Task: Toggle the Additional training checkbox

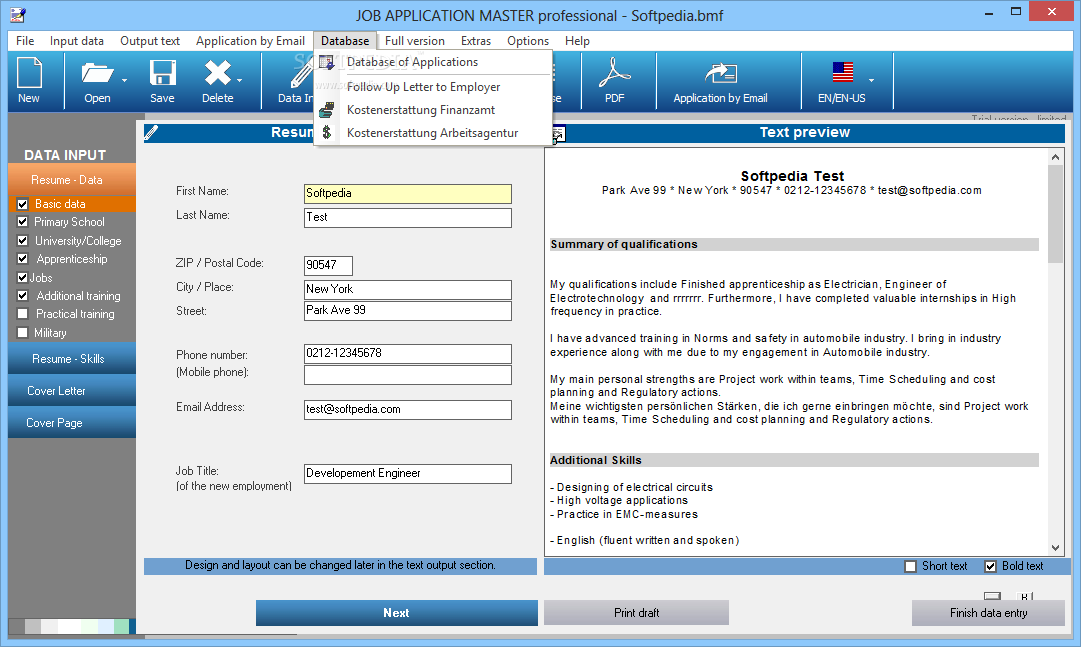Action: [x=23, y=296]
